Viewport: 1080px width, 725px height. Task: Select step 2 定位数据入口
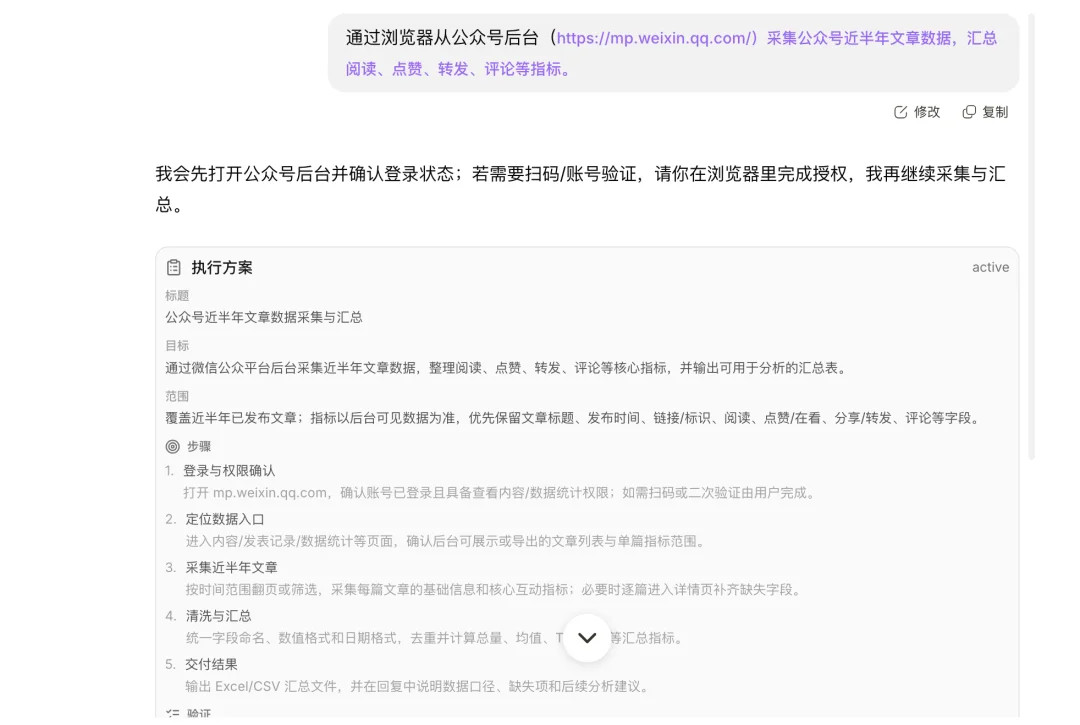coord(225,519)
